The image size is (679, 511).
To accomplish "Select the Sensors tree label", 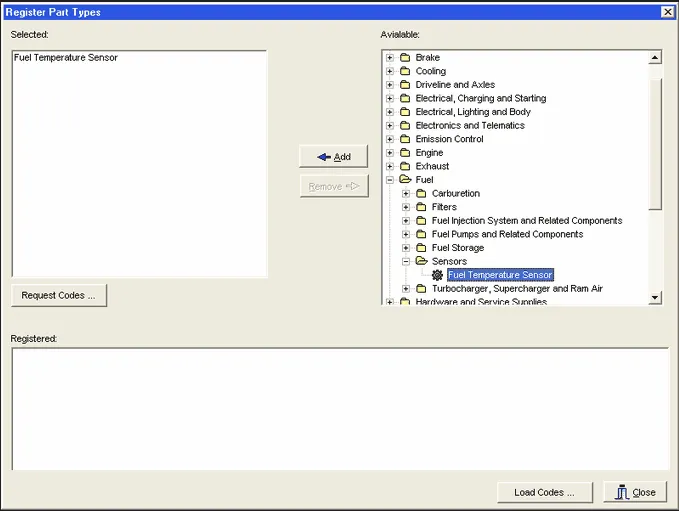I will coord(449,261).
